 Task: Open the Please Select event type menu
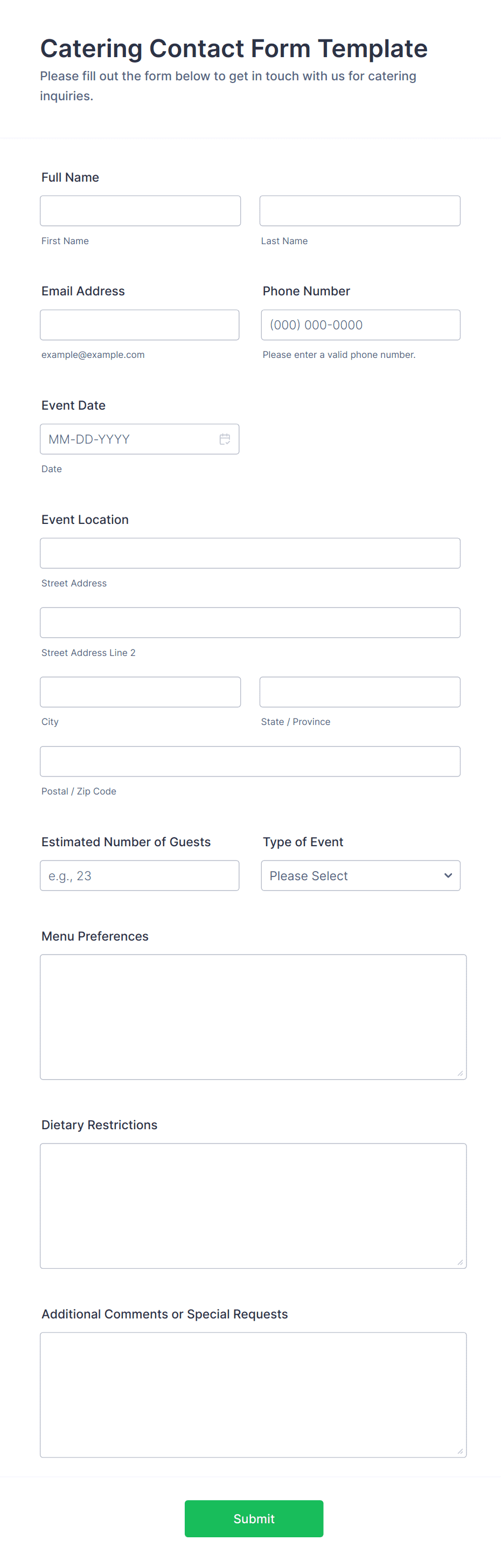pyautogui.click(x=340, y=875)
